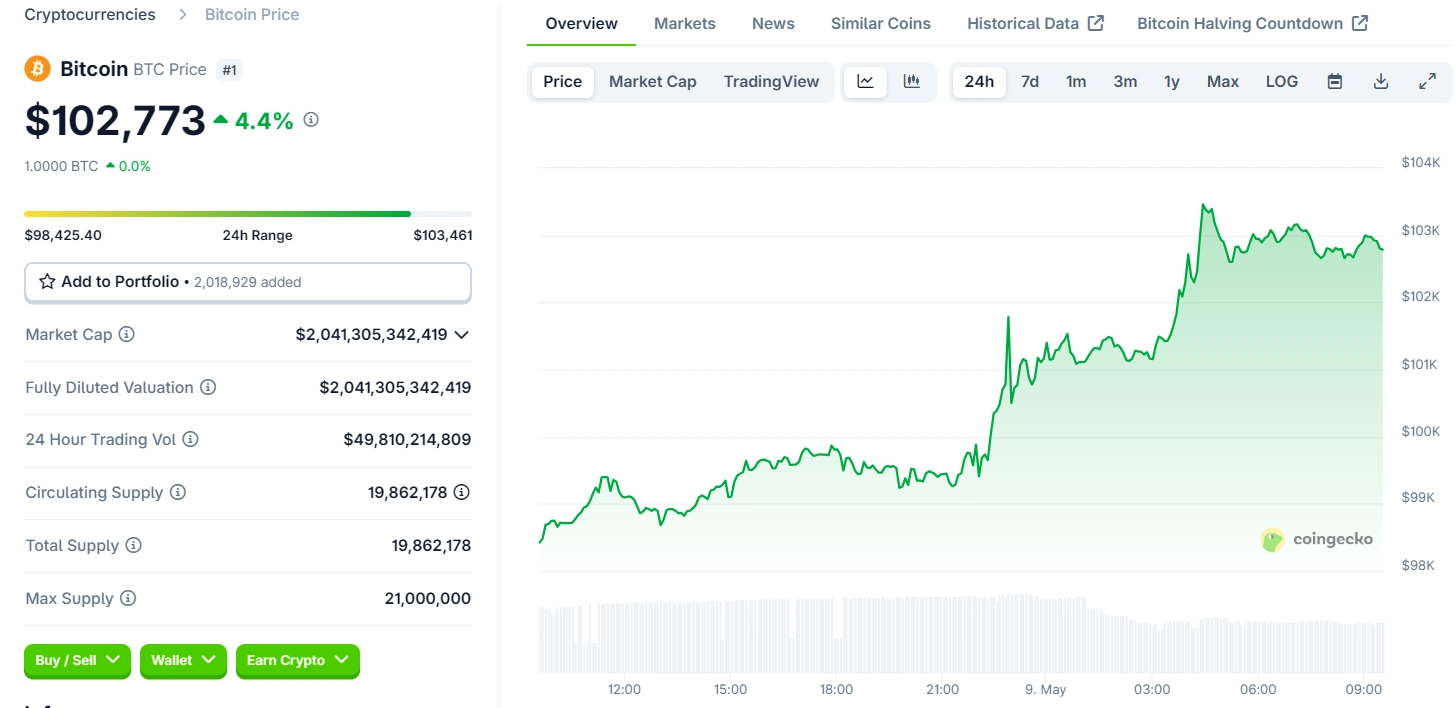Show the Fully Diluted Valuation info icon
This screenshot has height=708, width=1456.
(208, 387)
